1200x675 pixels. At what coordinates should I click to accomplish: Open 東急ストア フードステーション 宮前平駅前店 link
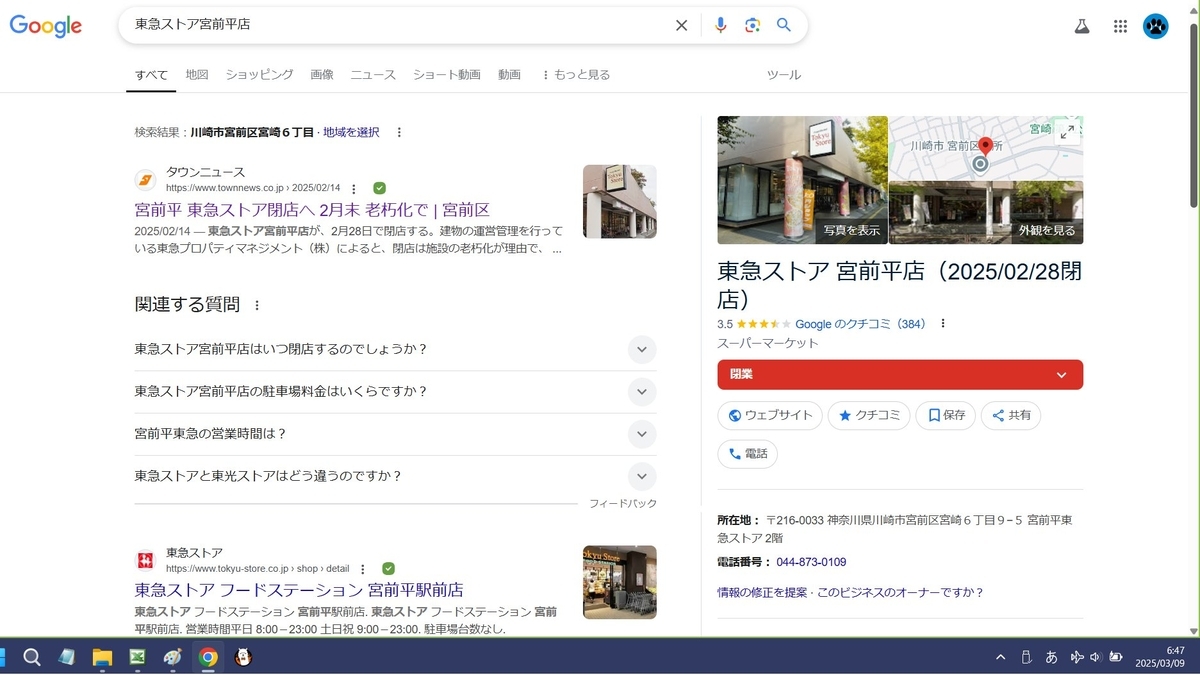299,590
